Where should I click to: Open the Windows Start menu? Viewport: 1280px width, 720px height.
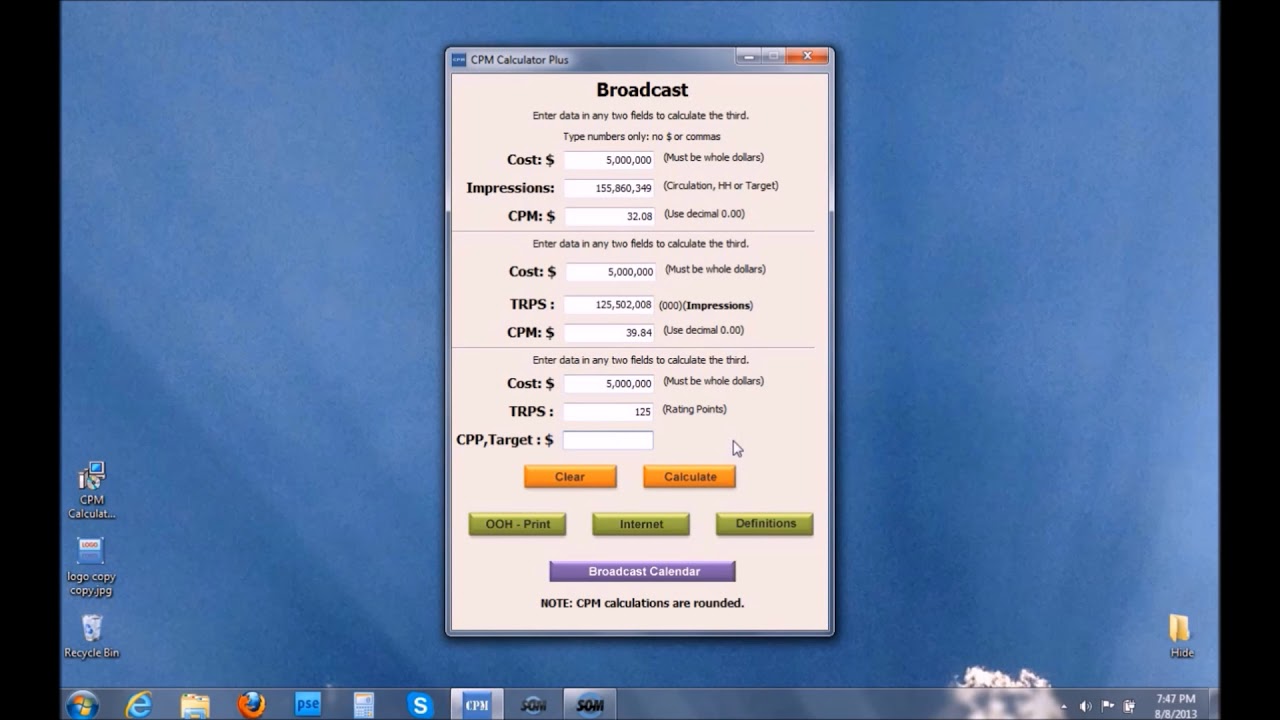pyautogui.click(x=82, y=705)
